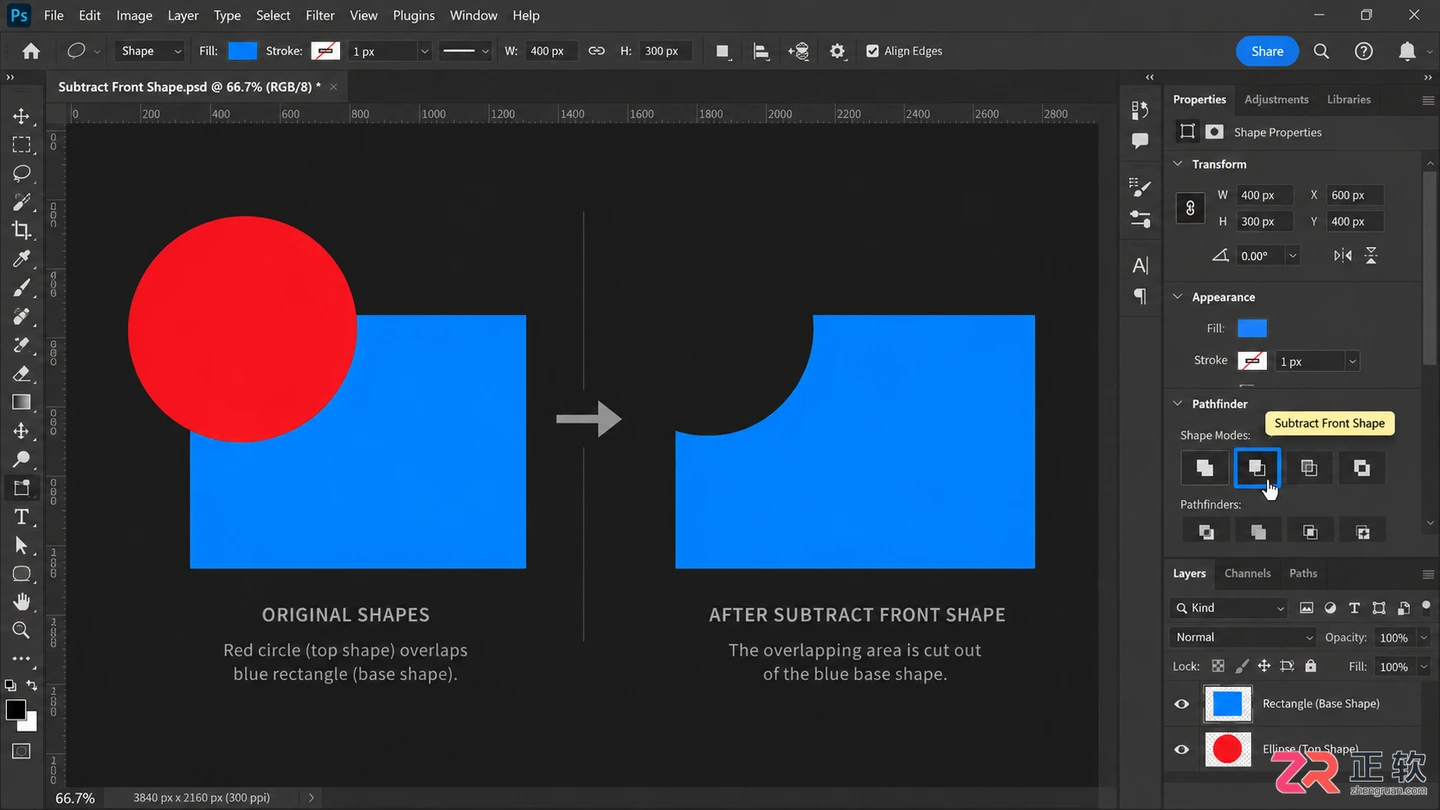Image resolution: width=1440 pixels, height=810 pixels.
Task: Select the Rectangular Marquee tool
Action: pyautogui.click(x=21, y=145)
